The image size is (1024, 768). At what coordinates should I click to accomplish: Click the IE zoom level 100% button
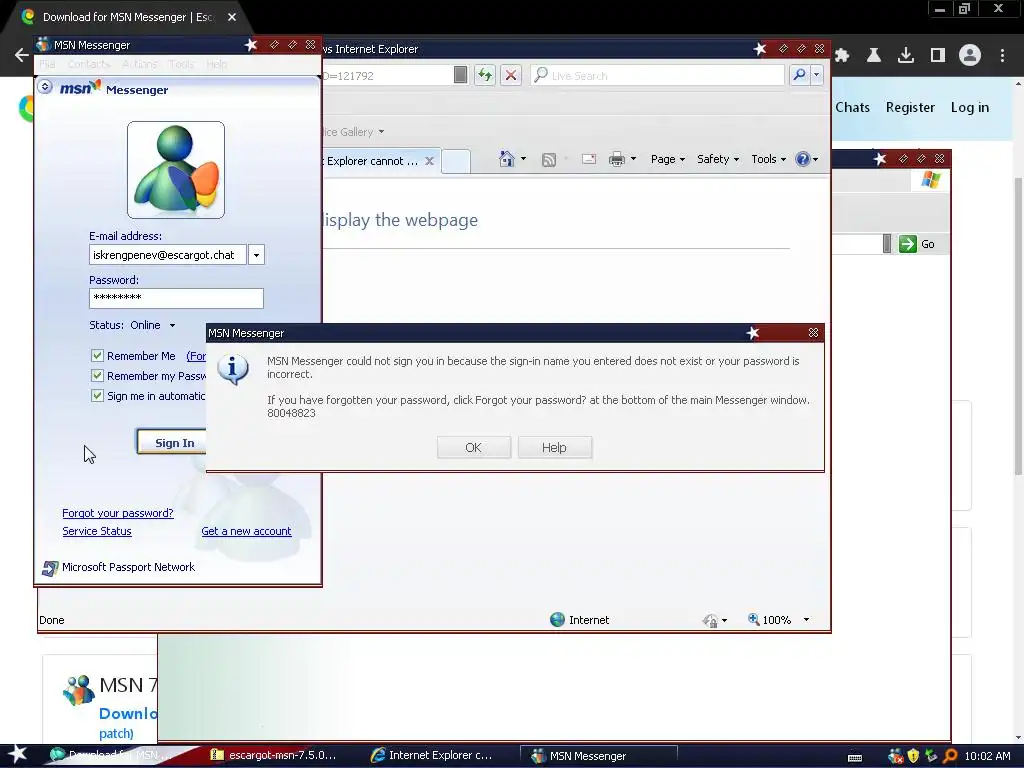coord(769,620)
